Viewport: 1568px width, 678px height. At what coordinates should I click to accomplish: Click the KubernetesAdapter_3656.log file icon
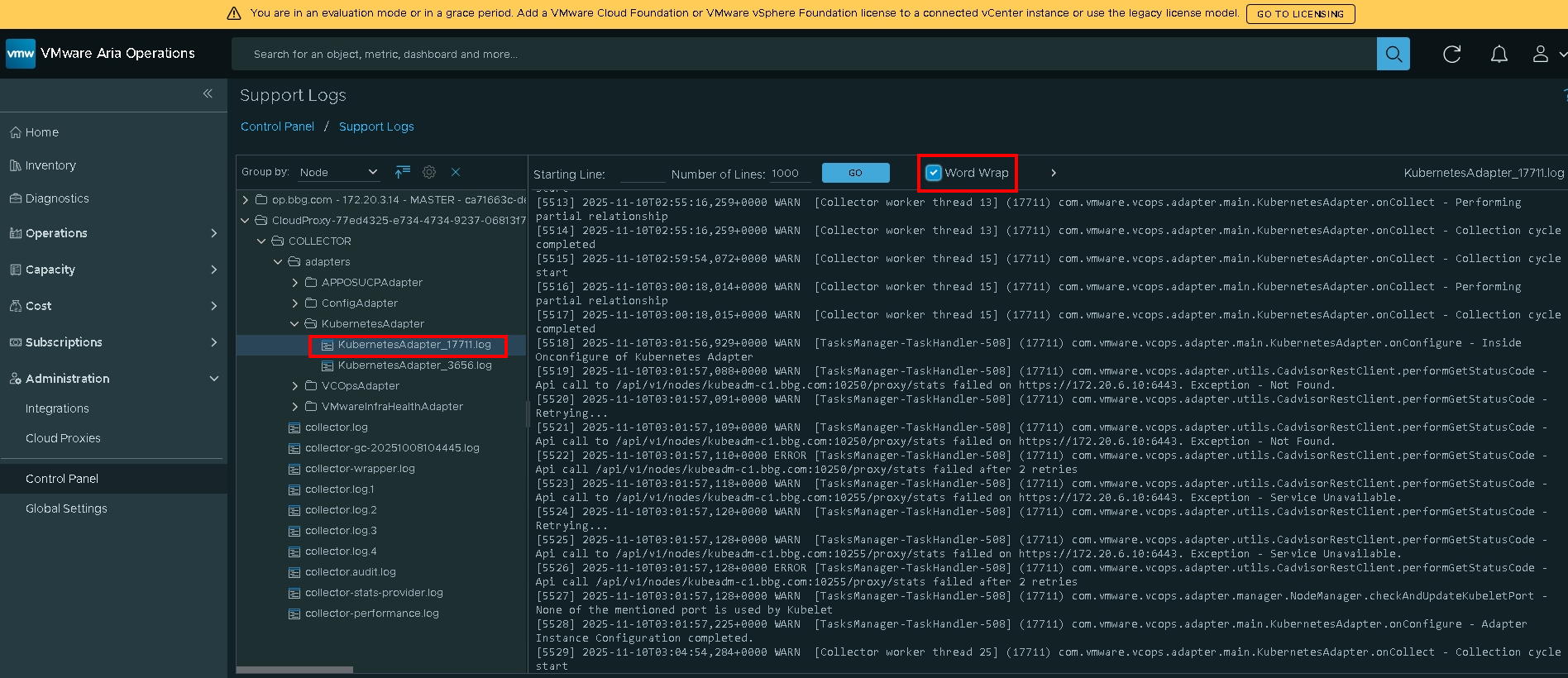point(327,365)
